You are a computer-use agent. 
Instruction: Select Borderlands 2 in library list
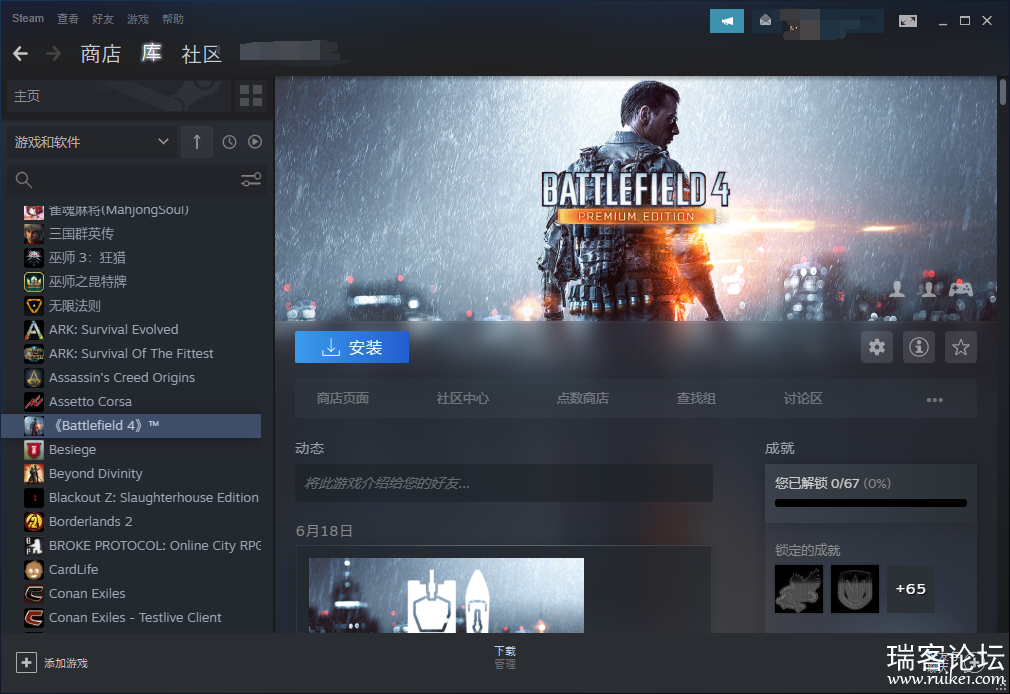[x=90, y=521]
